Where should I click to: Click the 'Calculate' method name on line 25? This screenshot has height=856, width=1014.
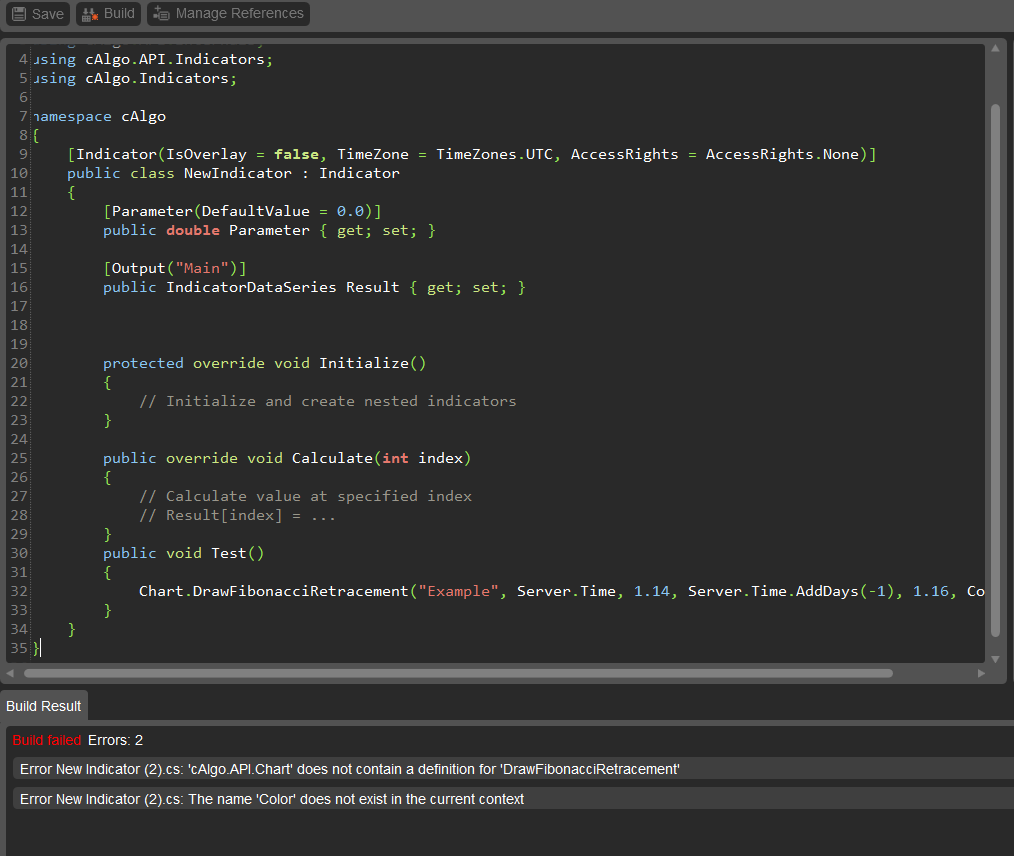[x=332, y=458]
